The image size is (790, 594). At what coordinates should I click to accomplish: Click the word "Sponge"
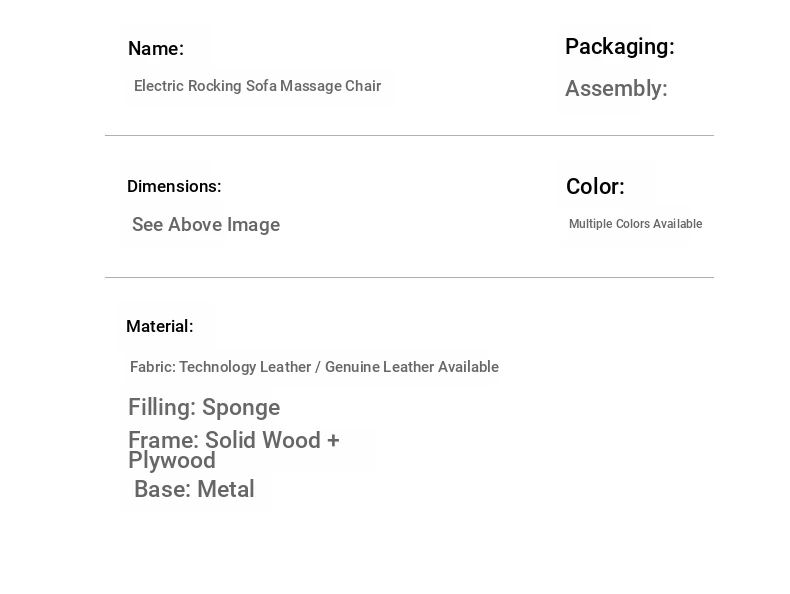coord(241,408)
